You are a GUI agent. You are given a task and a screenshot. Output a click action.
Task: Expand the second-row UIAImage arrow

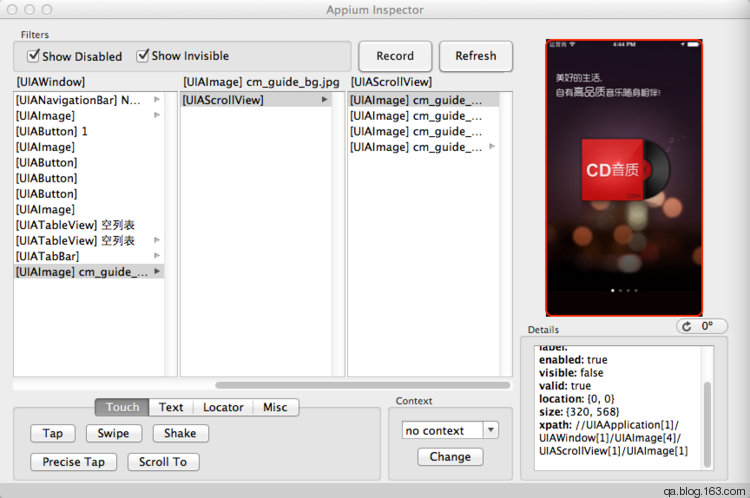coord(157,115)
